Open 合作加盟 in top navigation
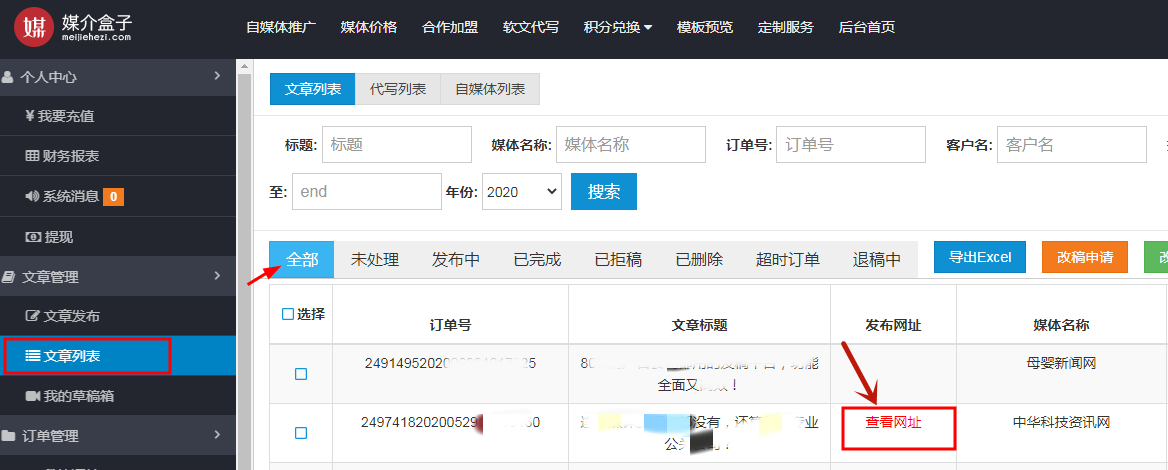This screenshot has height=470, width=1168. tap(450, 28)
